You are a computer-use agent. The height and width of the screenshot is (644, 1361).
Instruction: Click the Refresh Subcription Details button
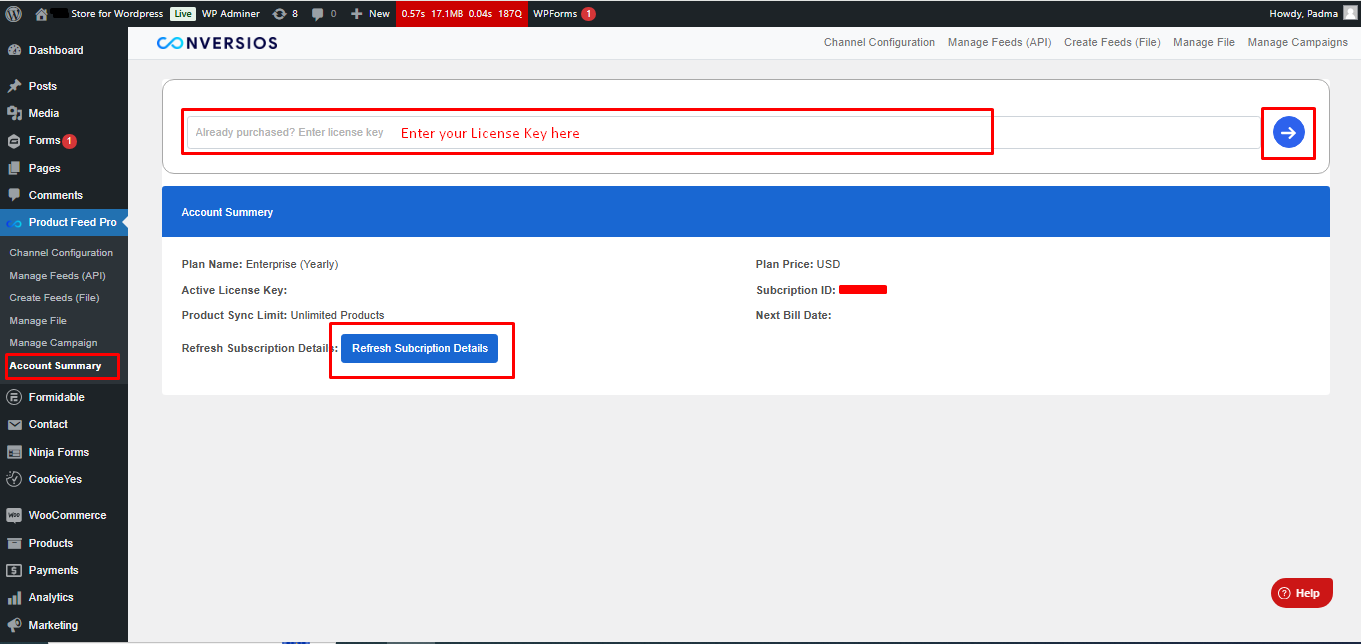click(x=420, y=348)
